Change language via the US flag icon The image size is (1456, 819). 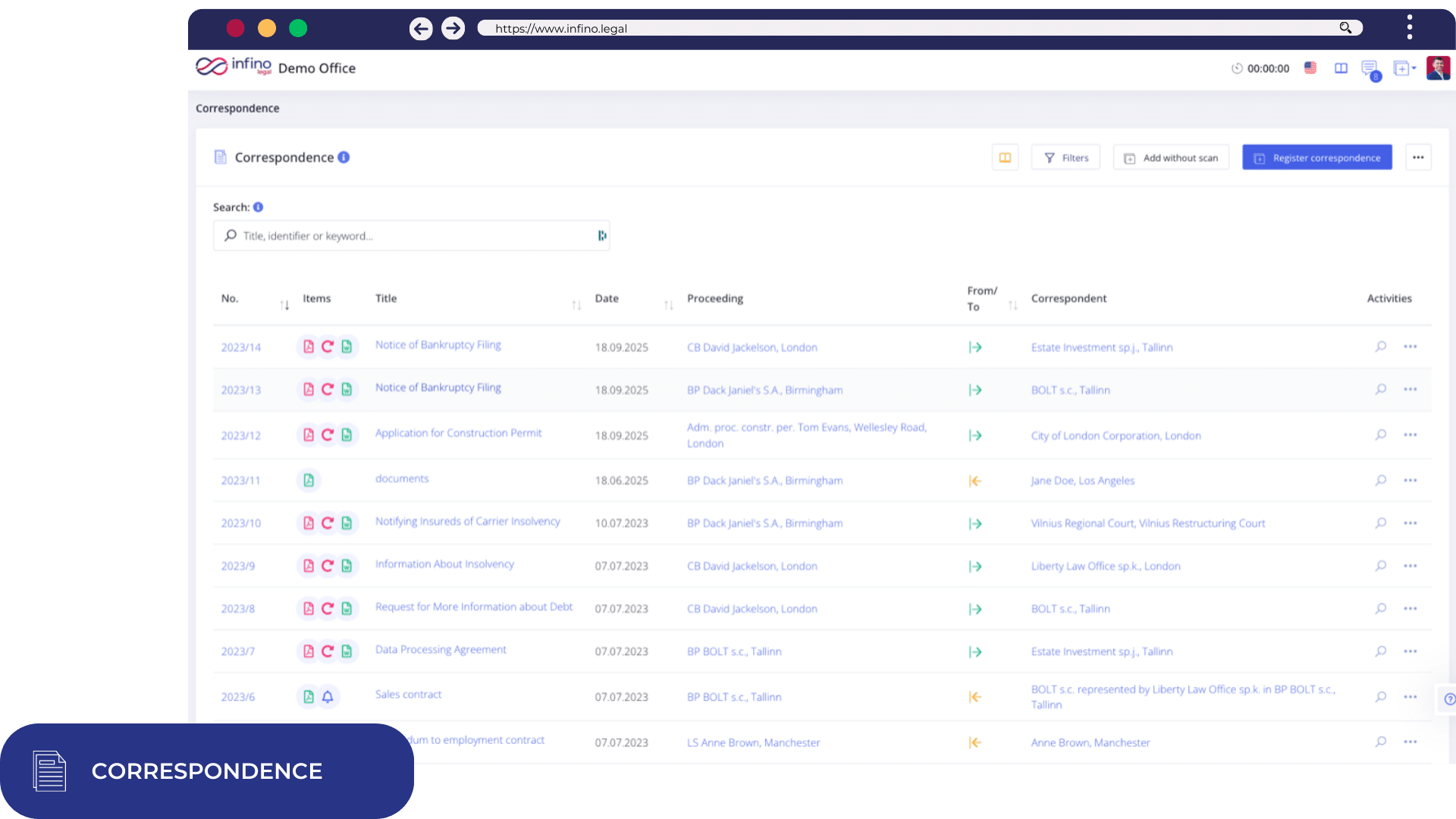(1310, 67)
